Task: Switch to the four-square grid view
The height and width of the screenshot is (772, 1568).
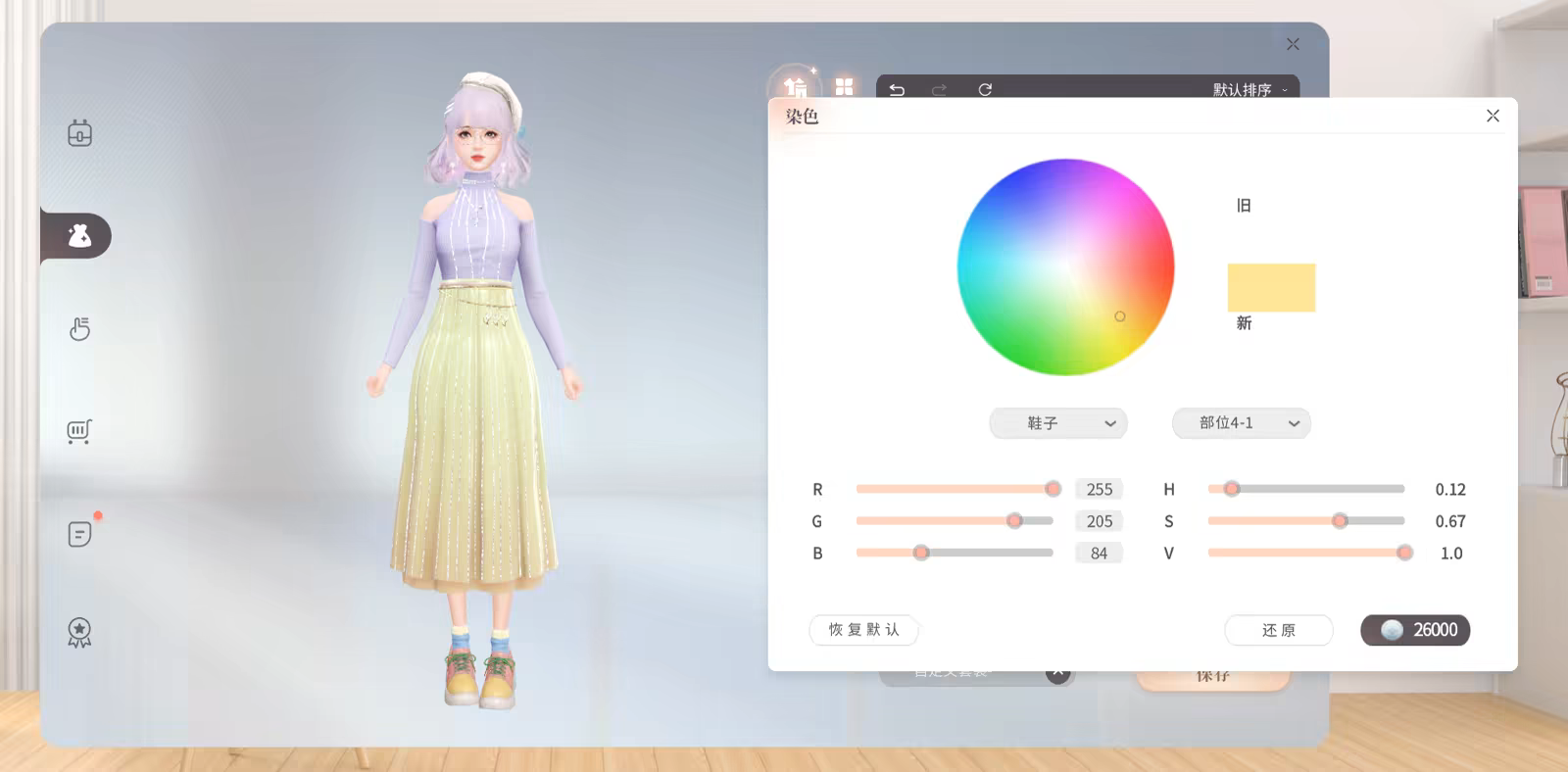Action: coord(844,87)
